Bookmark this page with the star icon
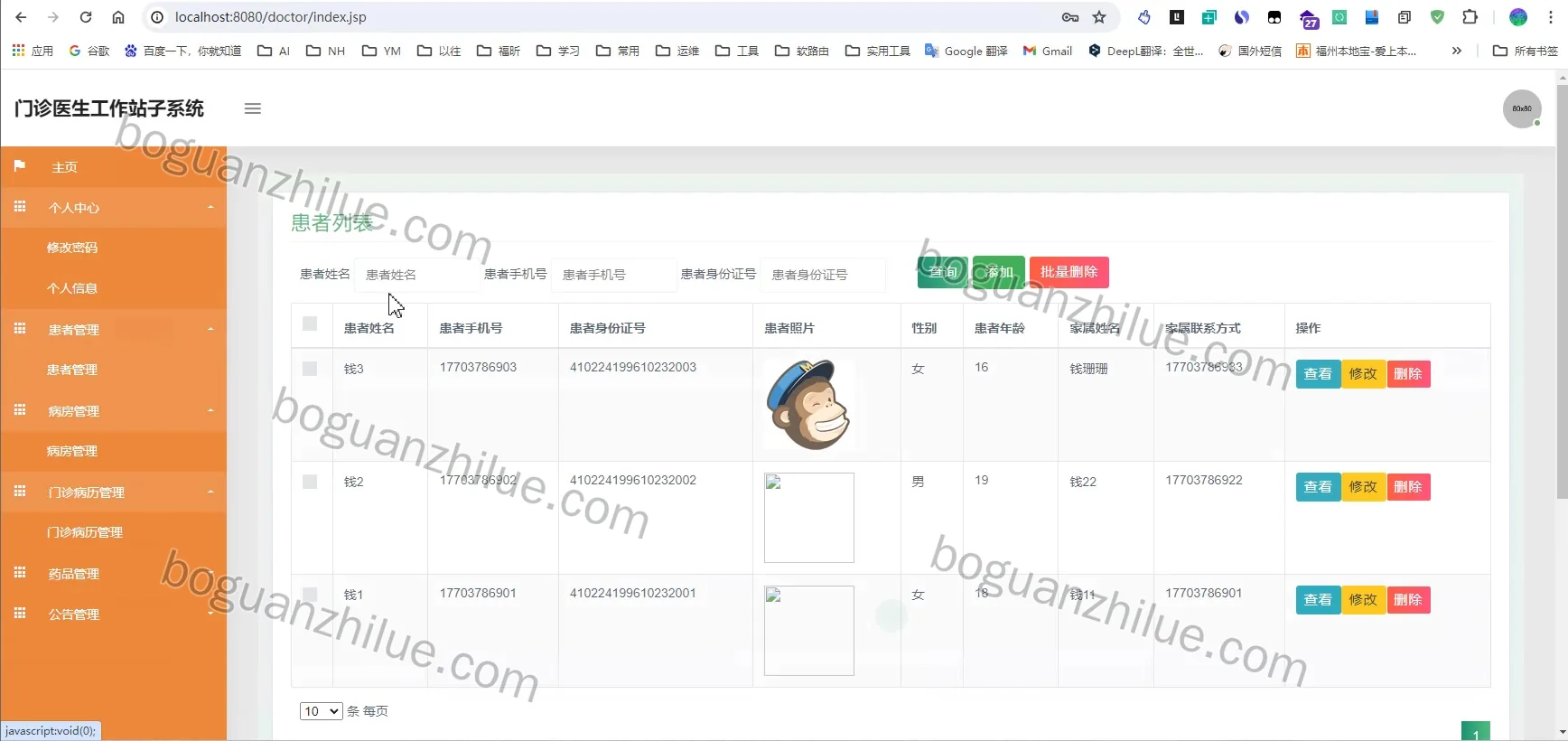 pos(1099,17)
